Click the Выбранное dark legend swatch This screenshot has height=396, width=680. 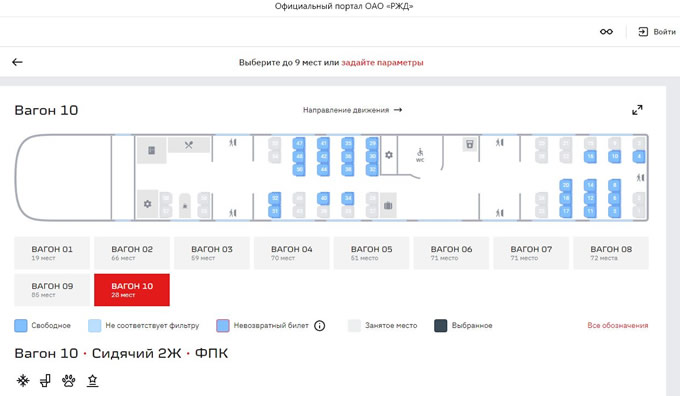click(441, 326)
